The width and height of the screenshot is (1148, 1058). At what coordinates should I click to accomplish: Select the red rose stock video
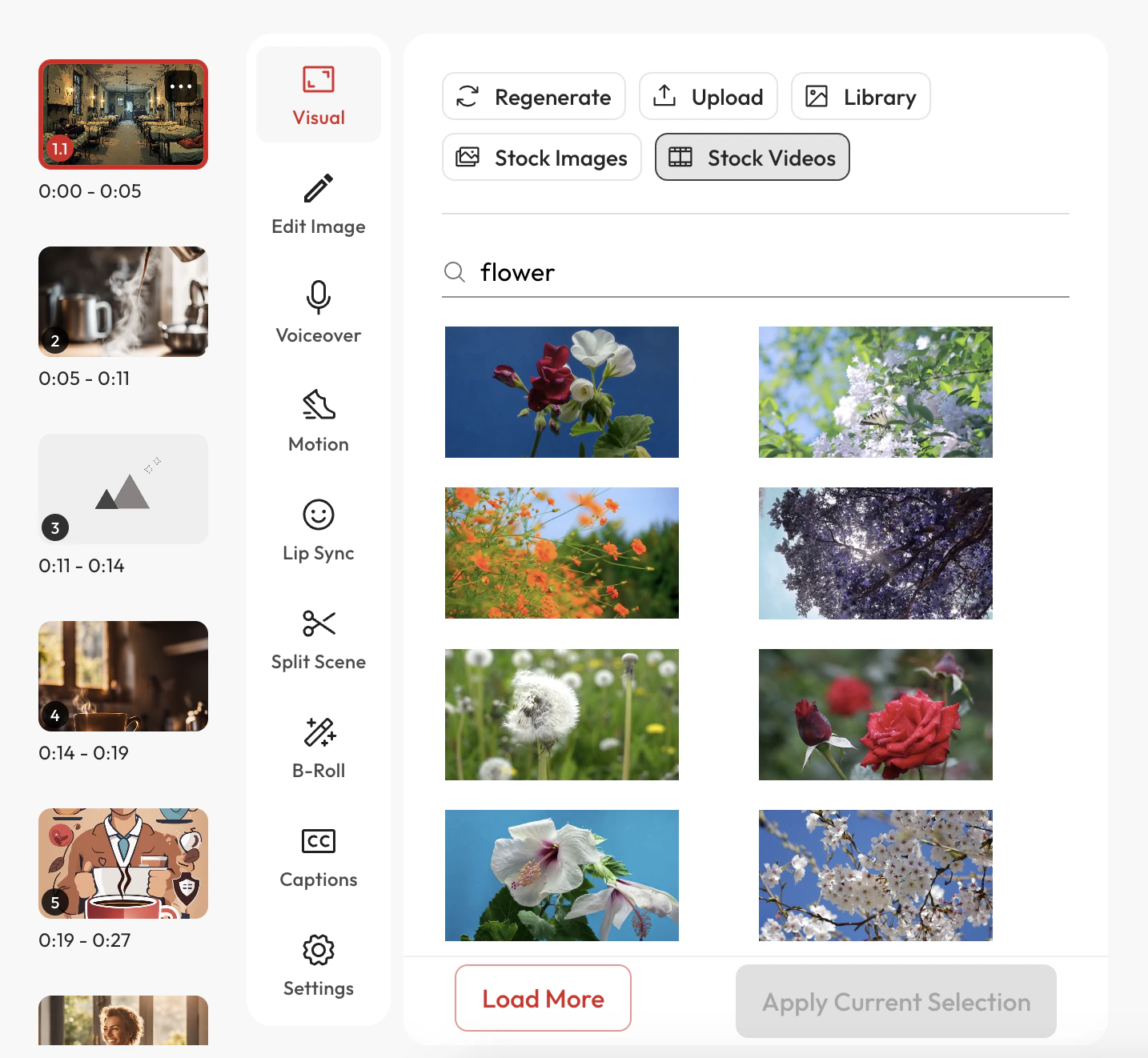[x=875, y=714]
